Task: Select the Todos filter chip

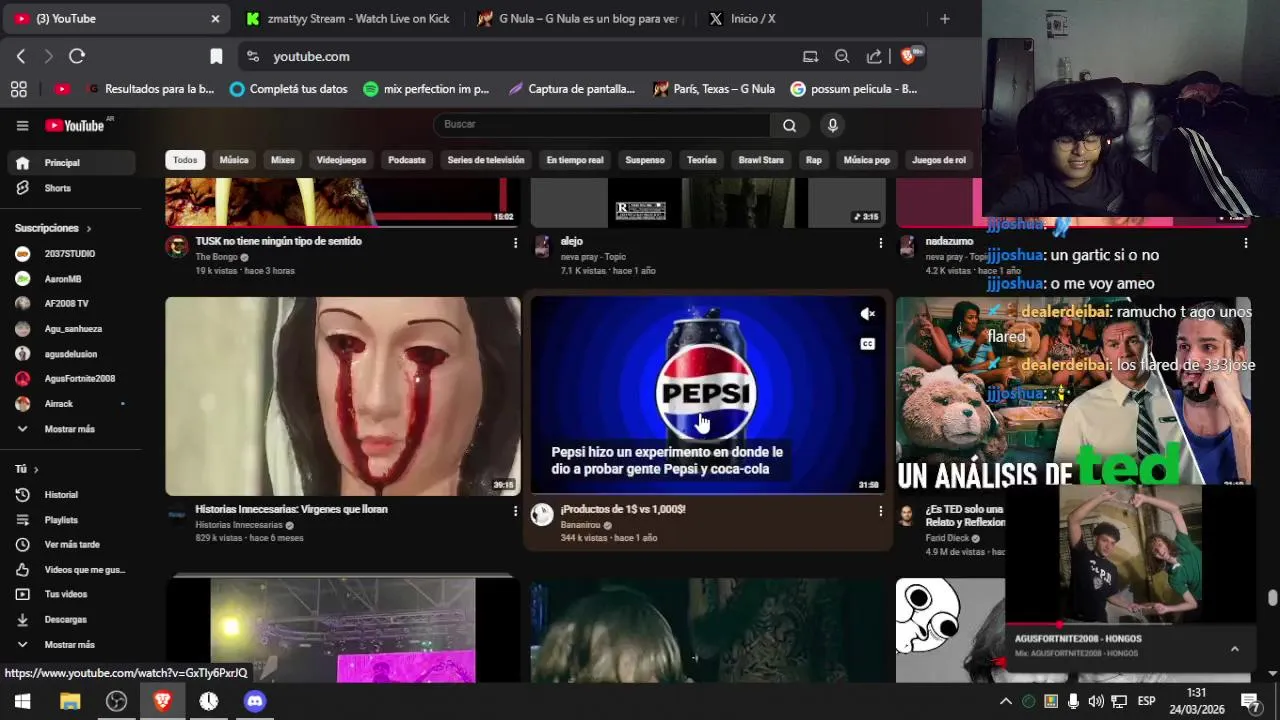Action: pos(185,160)
